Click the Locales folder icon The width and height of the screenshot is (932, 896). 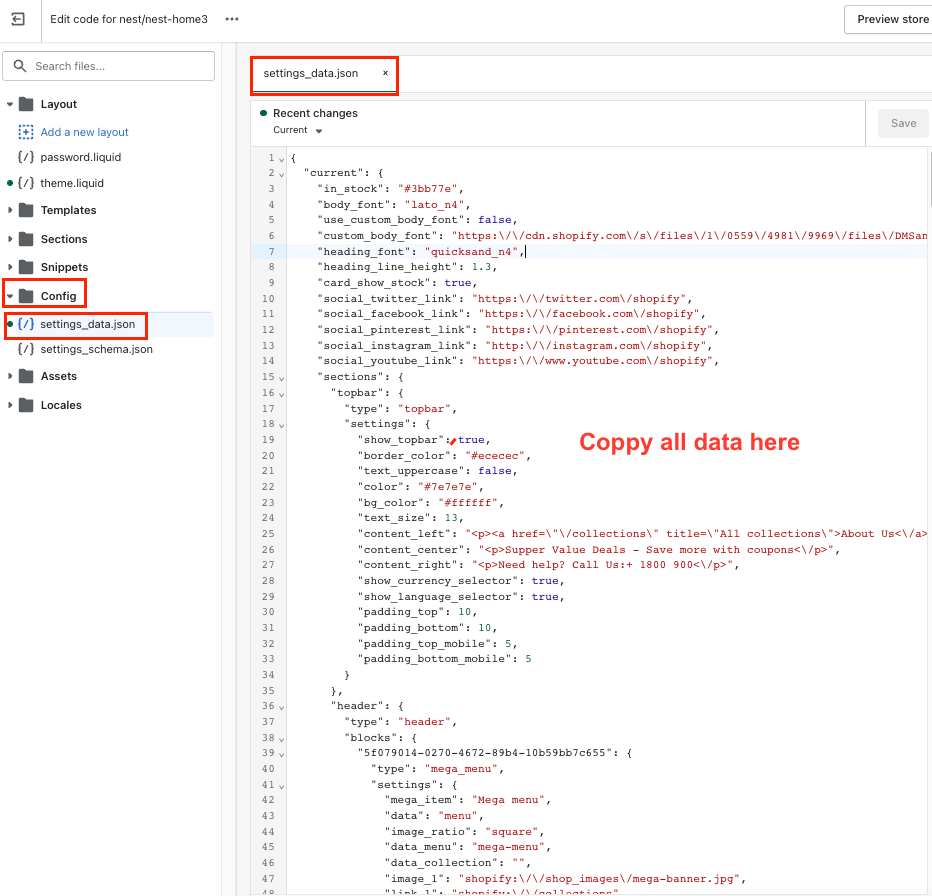pyautogui.click(x=26, y=405)
